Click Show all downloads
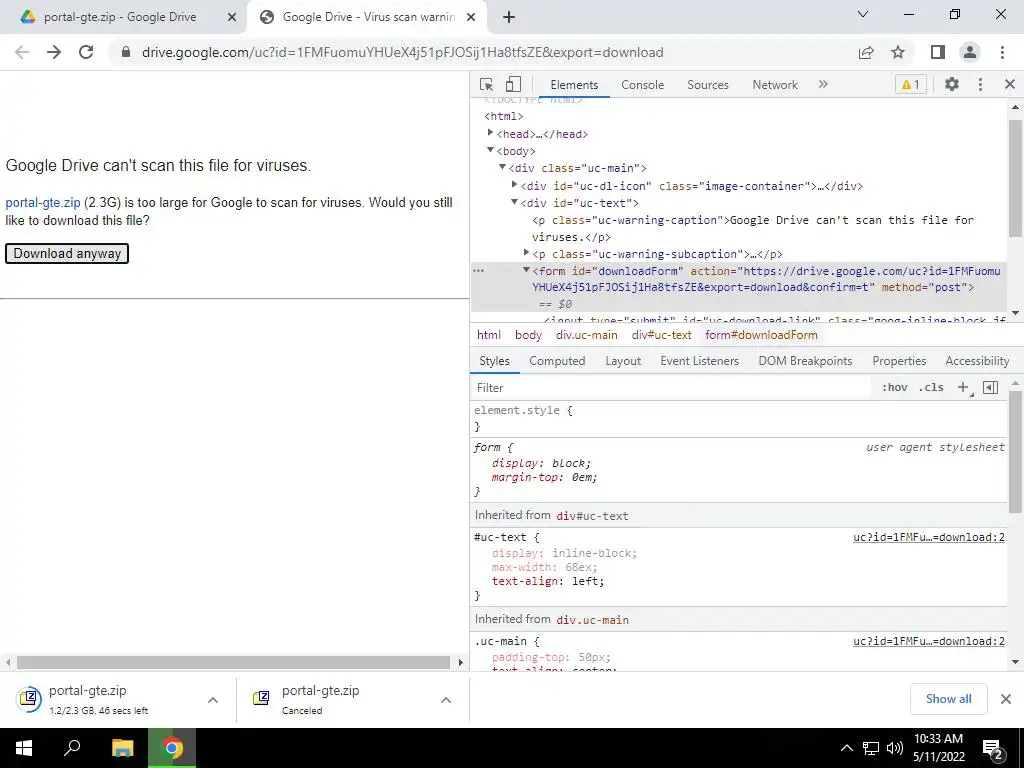This screenshot has width=1024, height=768. [x=948, y=699]
